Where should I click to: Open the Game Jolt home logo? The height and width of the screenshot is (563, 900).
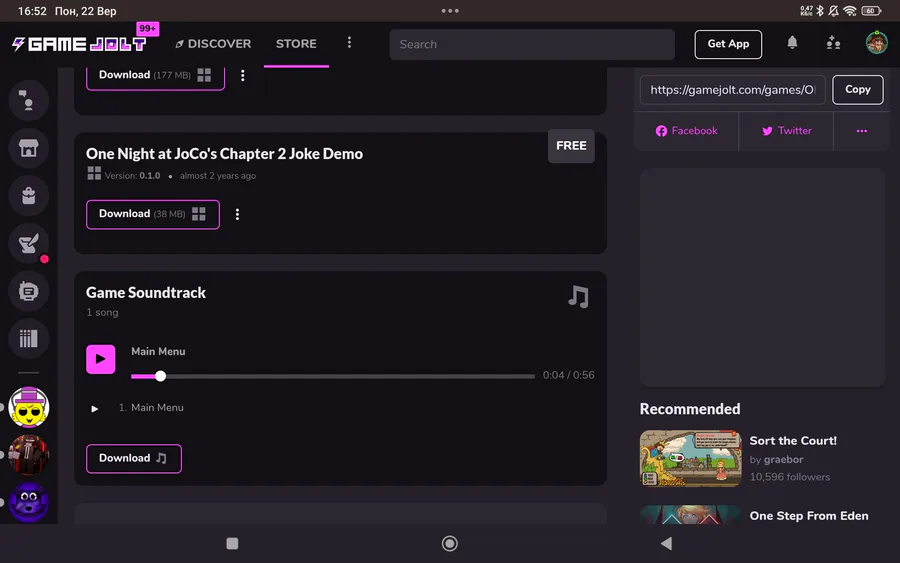point(79,44)
